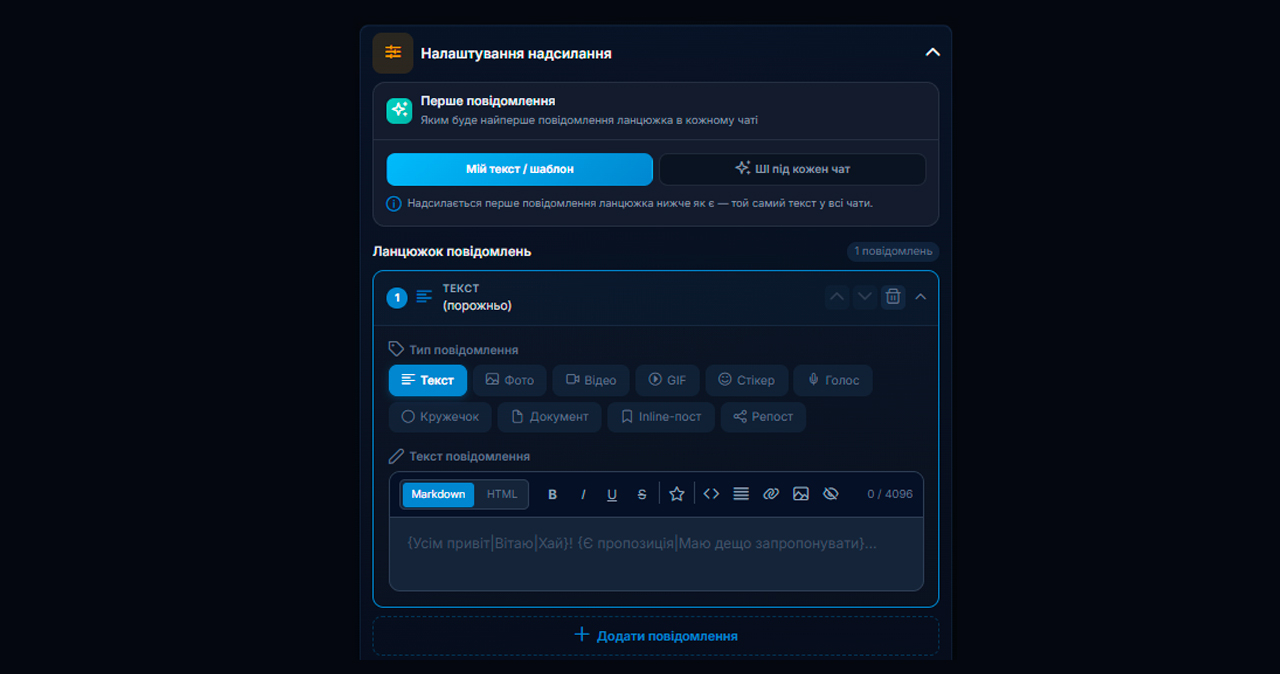Click the Перше повідомлення heading
Viewport: 1280px width, 674px height.
[x=488, y=101]
